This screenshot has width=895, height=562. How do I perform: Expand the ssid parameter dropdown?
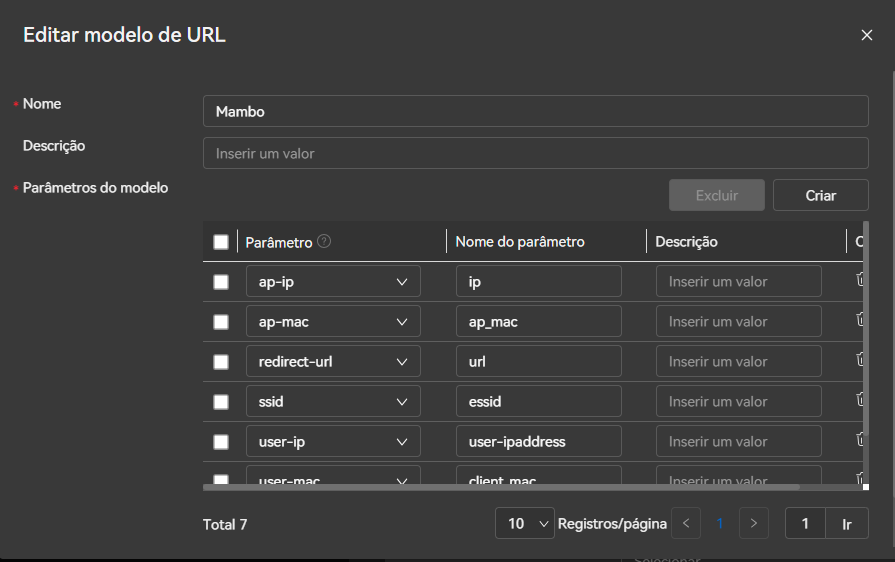point(333,401)
